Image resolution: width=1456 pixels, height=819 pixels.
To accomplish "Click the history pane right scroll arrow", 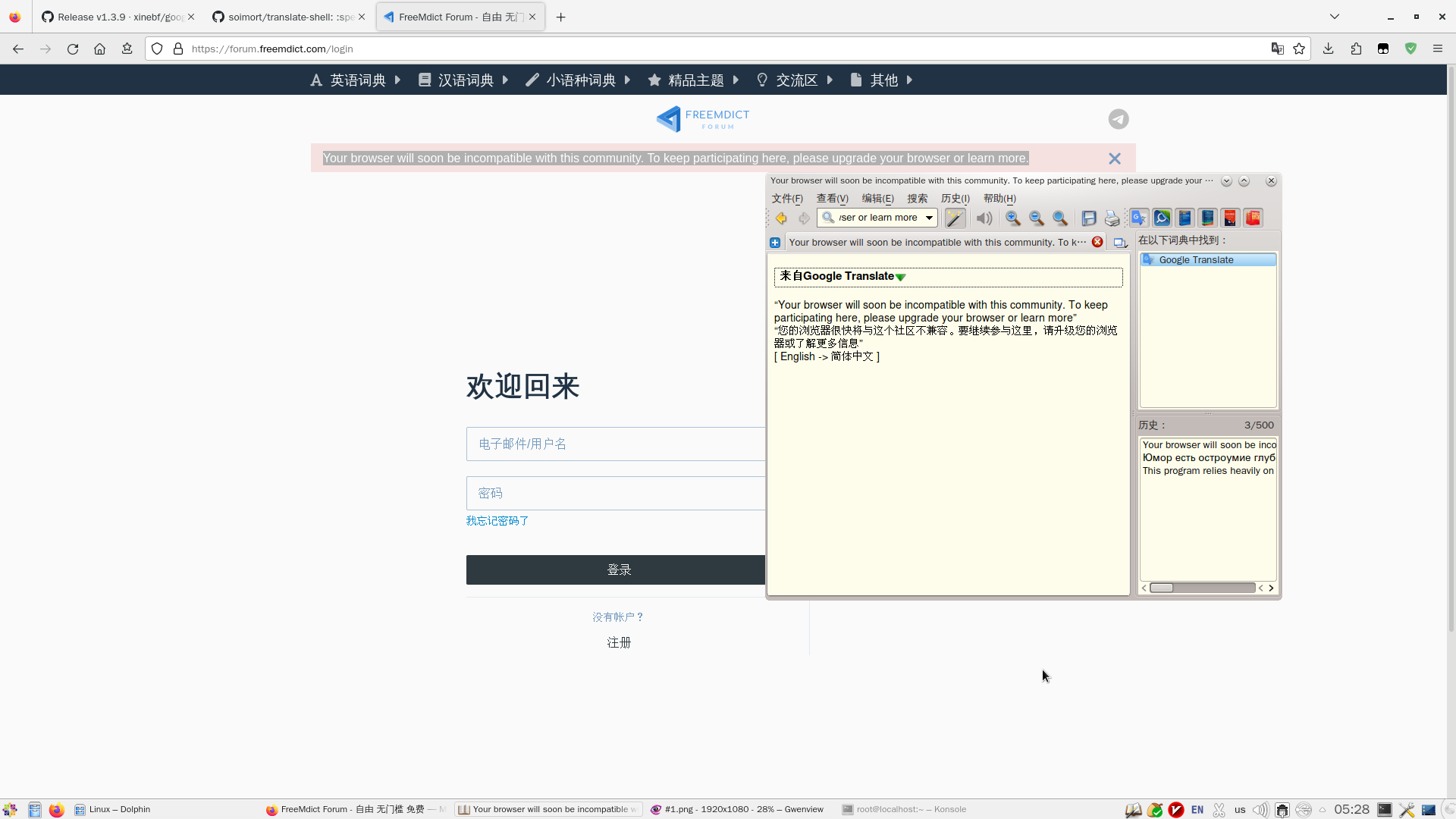I will click(1272, 588).
